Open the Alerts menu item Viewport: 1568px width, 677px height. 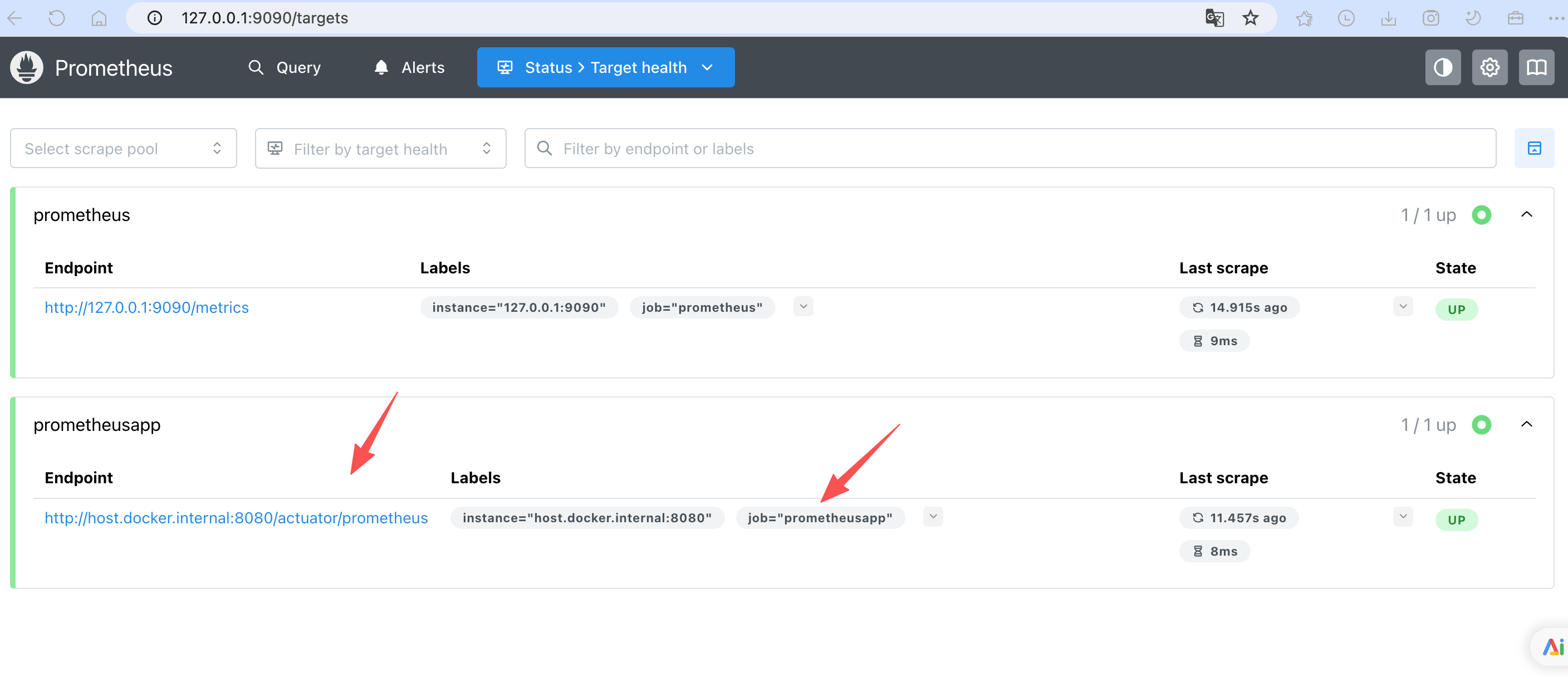409,67
